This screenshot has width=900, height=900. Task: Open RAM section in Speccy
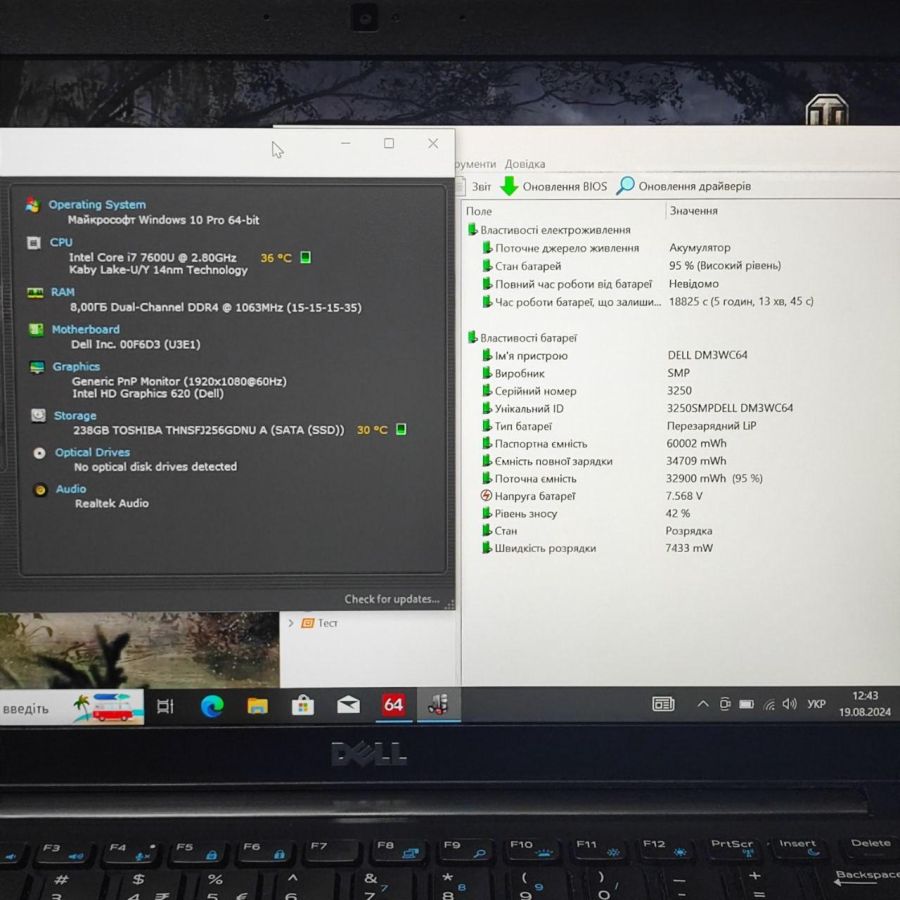point(63,292)
